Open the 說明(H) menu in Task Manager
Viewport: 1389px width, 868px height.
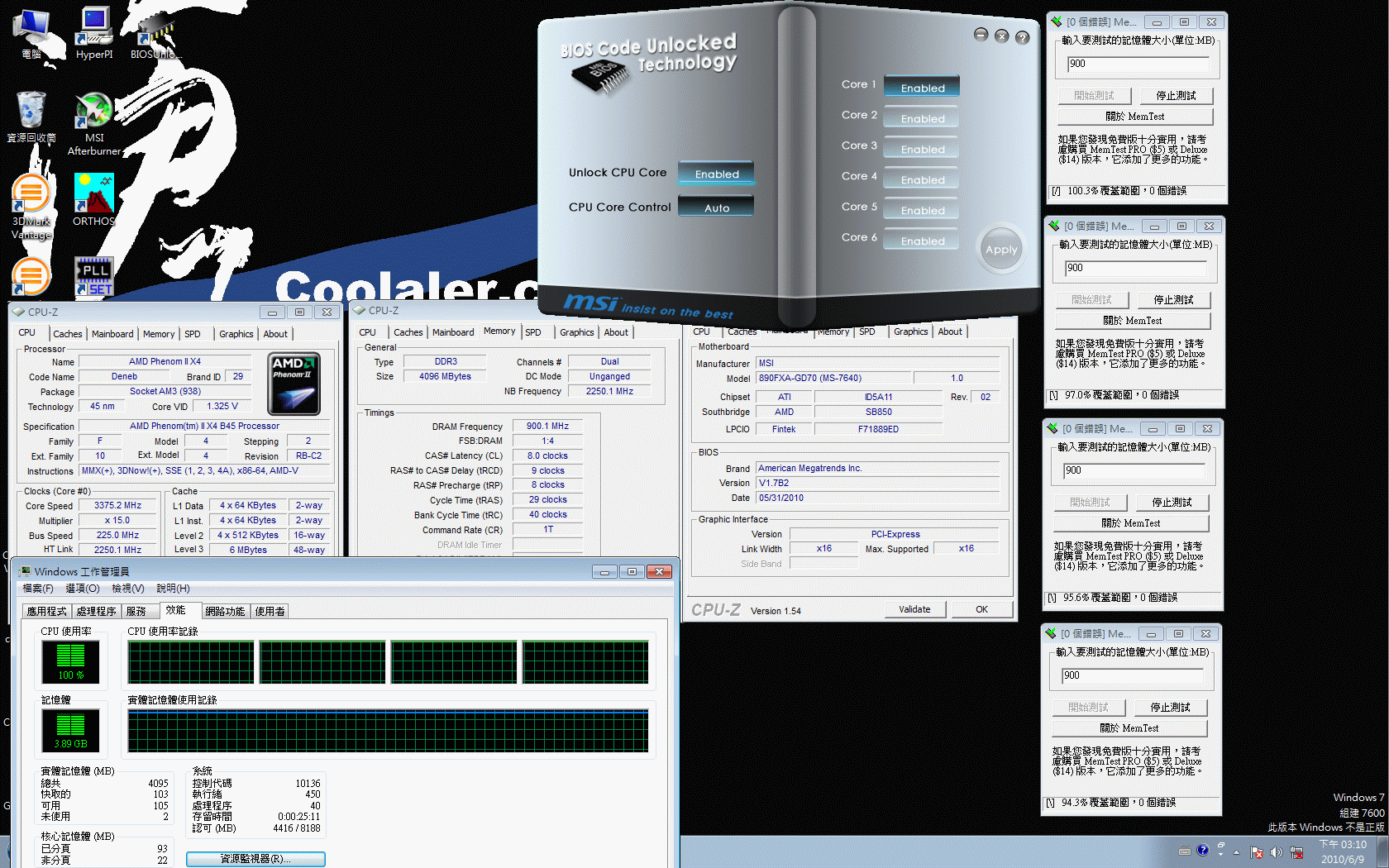point(174,589)
